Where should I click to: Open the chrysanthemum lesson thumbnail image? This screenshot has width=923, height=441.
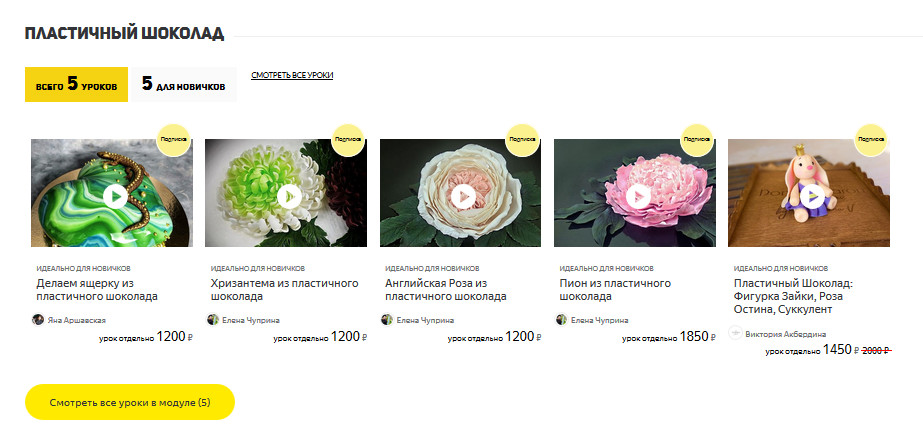[x=285, y=193]
